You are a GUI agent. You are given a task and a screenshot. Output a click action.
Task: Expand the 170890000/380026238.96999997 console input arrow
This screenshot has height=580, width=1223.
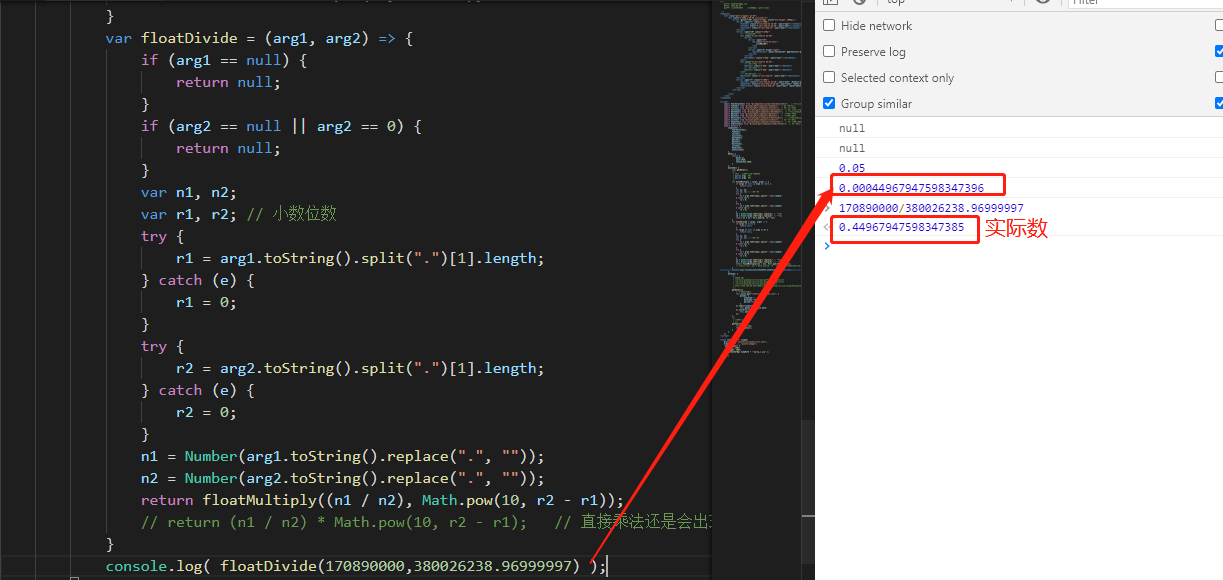pyautogui.click(x=826, y=208)
